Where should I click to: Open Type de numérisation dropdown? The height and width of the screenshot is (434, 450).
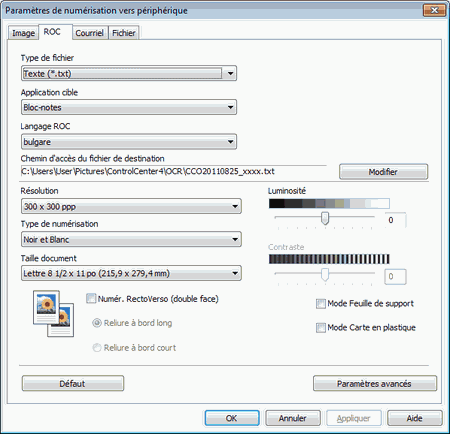tap(131, 239)
